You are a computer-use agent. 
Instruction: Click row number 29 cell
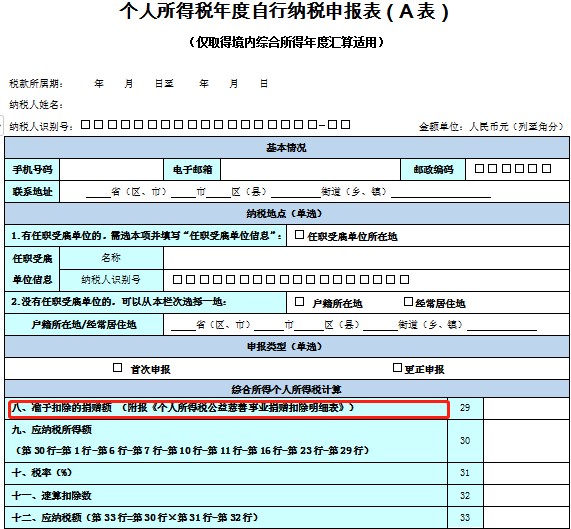(465, 408)
